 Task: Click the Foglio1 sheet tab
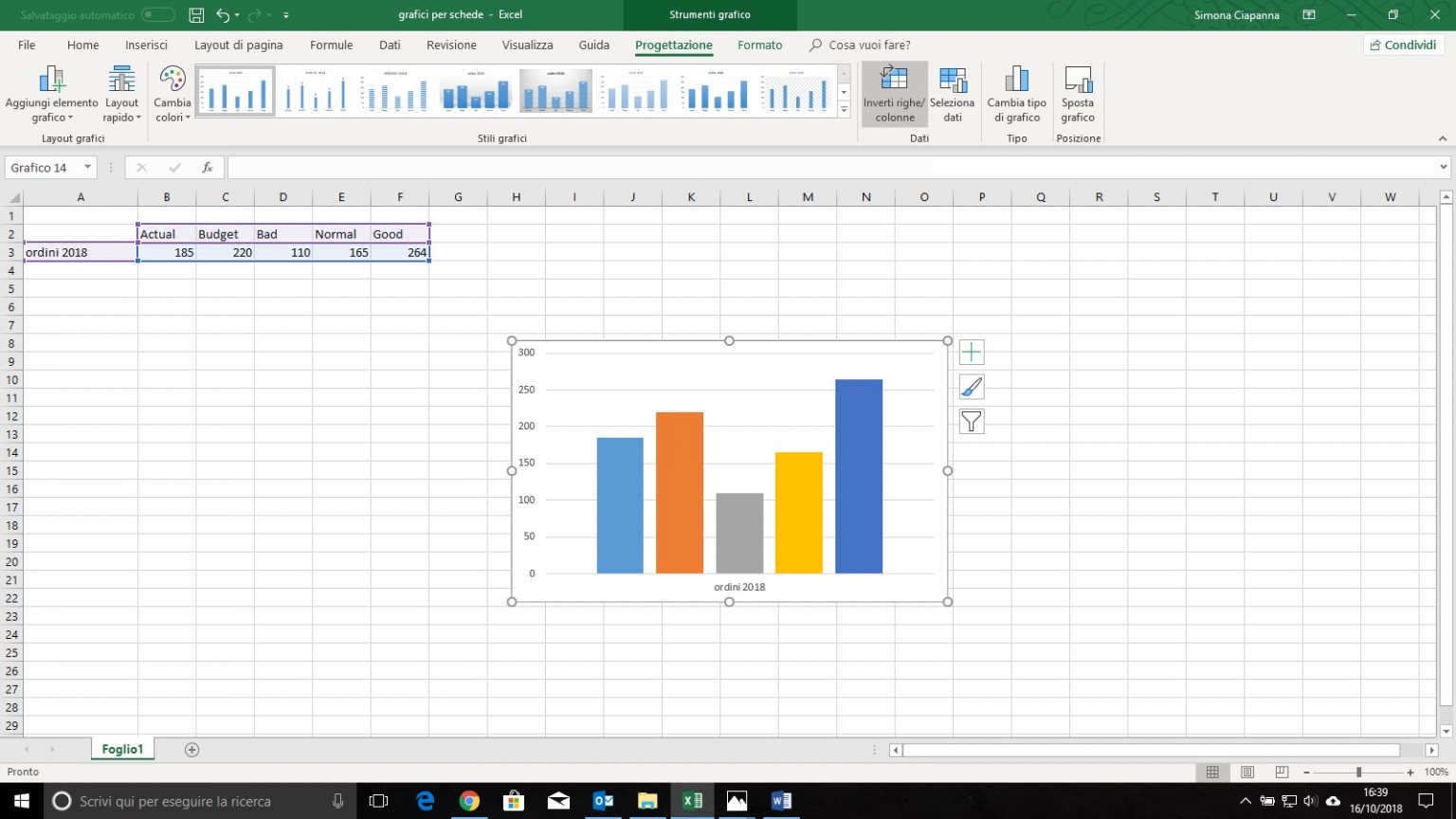(x=121, y=749)
